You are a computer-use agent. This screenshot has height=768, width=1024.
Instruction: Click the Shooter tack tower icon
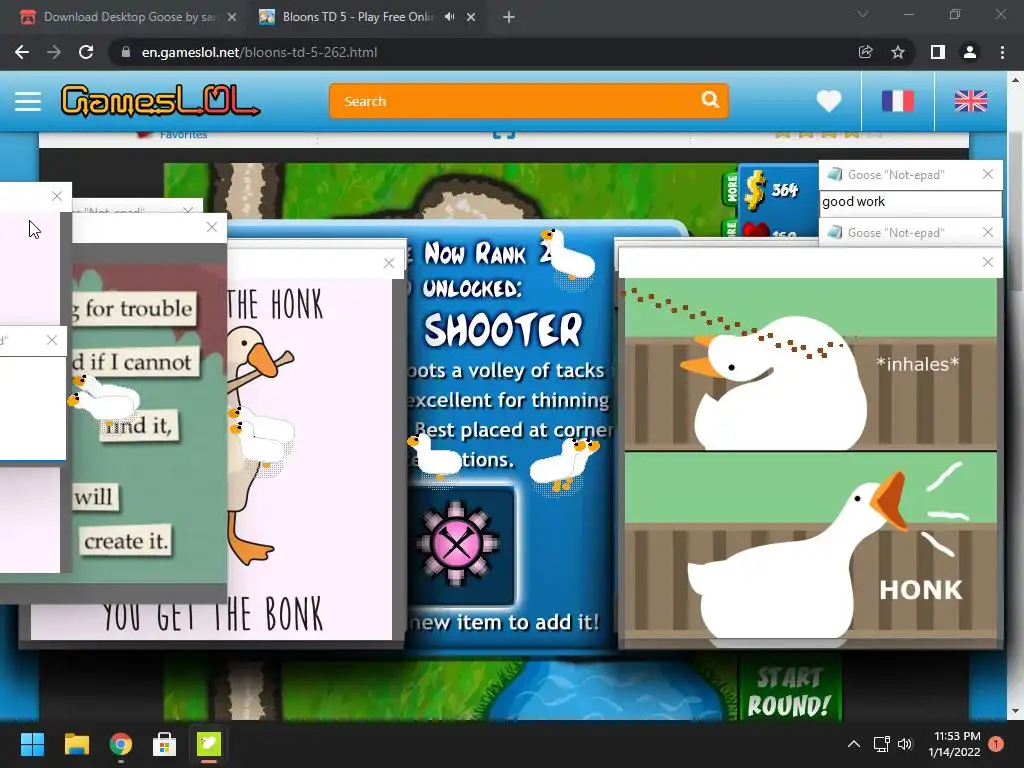click(x=457, y=544)
